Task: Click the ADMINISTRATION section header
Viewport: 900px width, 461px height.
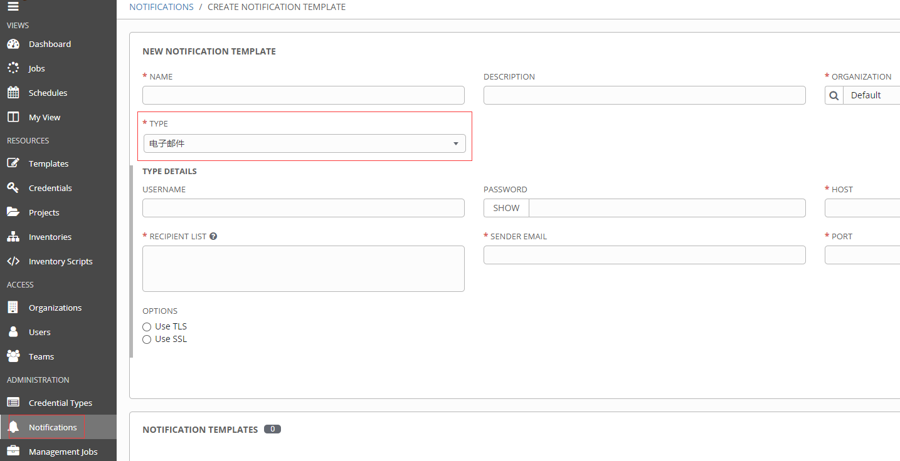Action: click(x=38, y=380)
